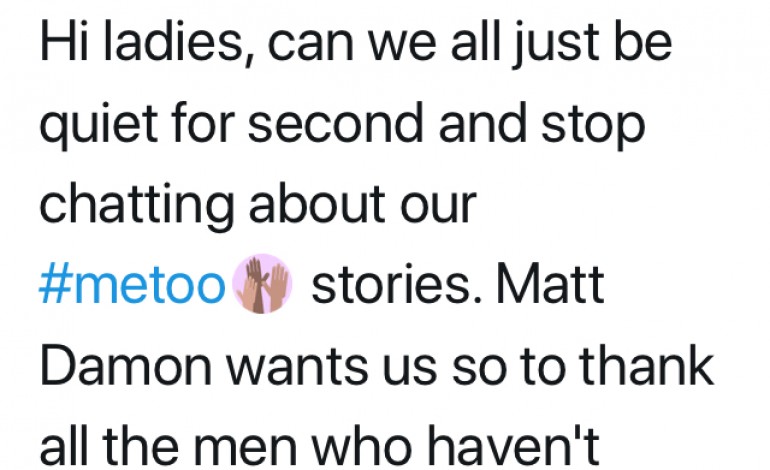Image resolution: width=770 pixels, height=470 pixels.
Task: Open the #metoo hashtag link
Action: 132,284
